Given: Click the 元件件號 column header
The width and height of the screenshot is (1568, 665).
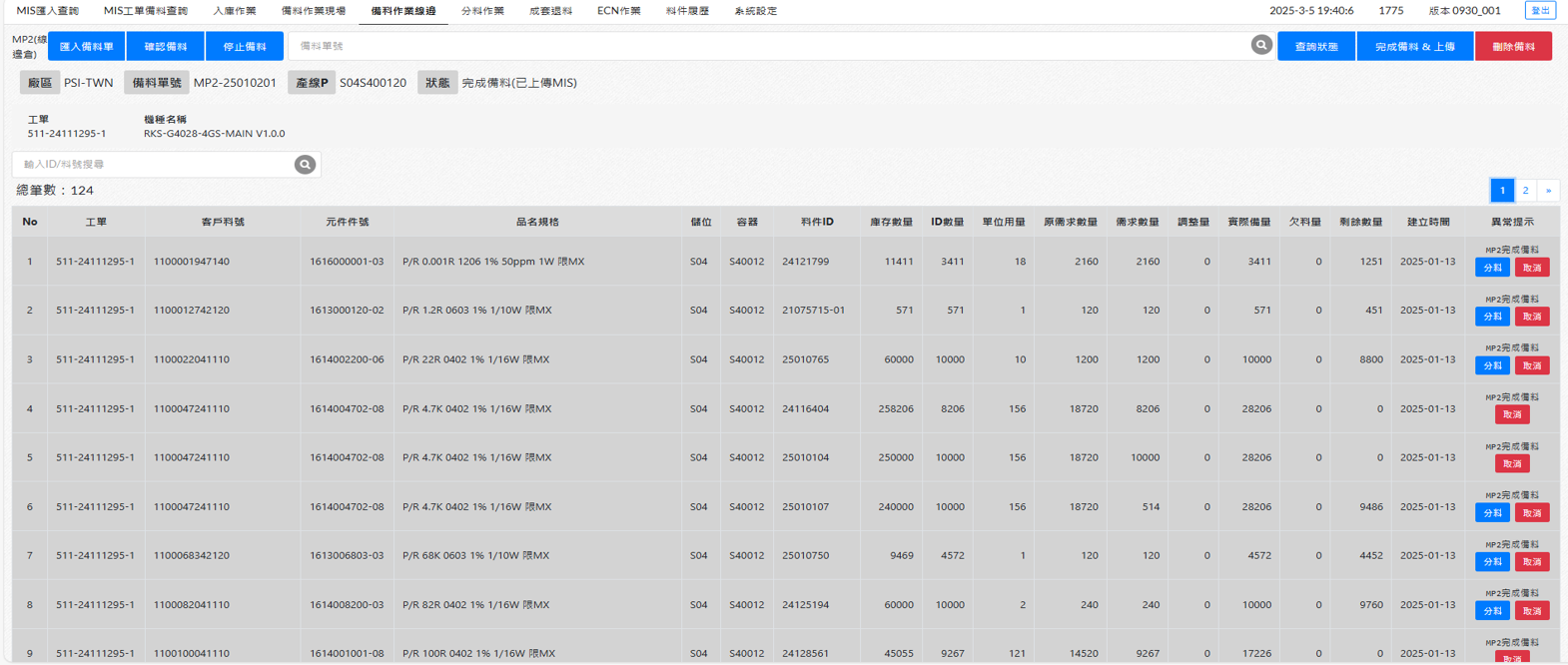Looking at the screenshot, I should tap(348, 222).
